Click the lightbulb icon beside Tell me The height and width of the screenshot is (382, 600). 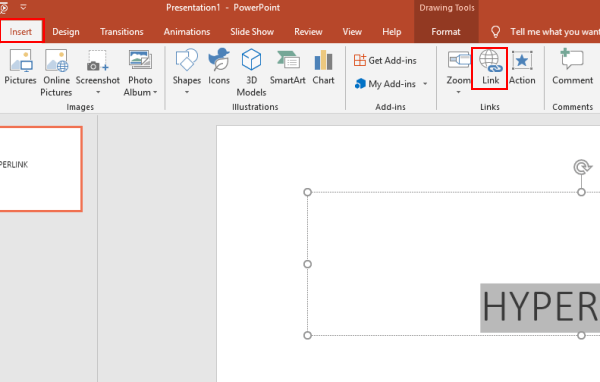pos(496,32)
